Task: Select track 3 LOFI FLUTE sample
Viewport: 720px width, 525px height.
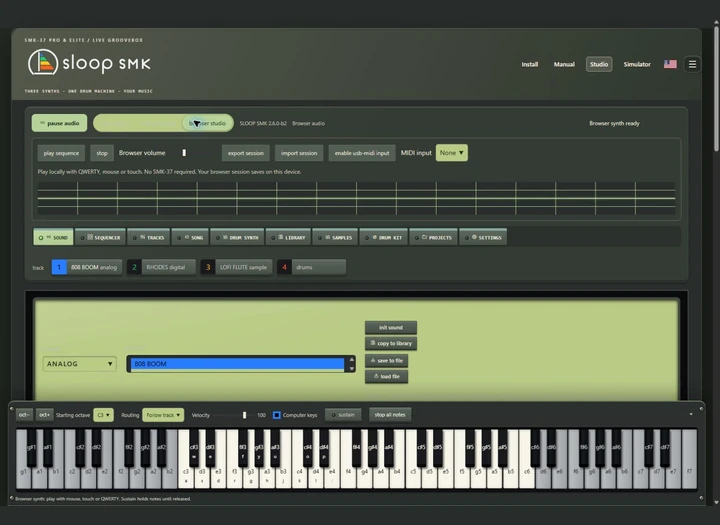Action: (x=236, y=267)
